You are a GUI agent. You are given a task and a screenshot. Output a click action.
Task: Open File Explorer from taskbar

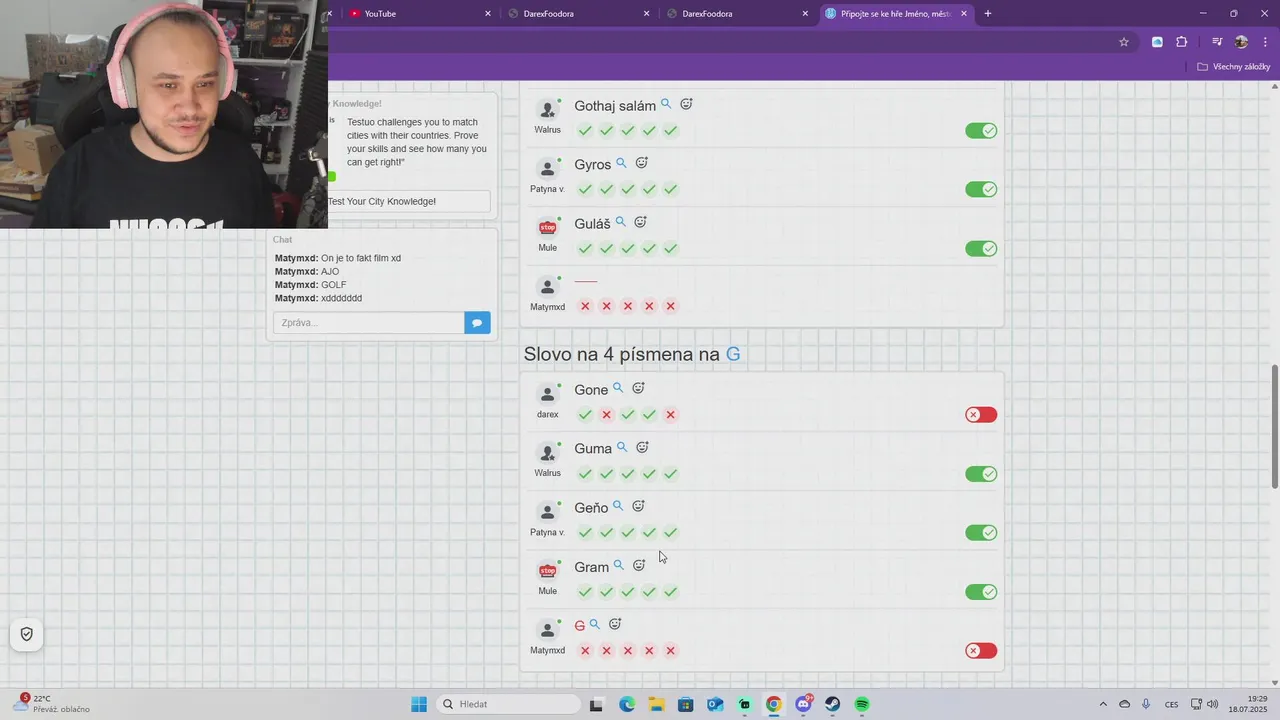click(x=656, y=704)
